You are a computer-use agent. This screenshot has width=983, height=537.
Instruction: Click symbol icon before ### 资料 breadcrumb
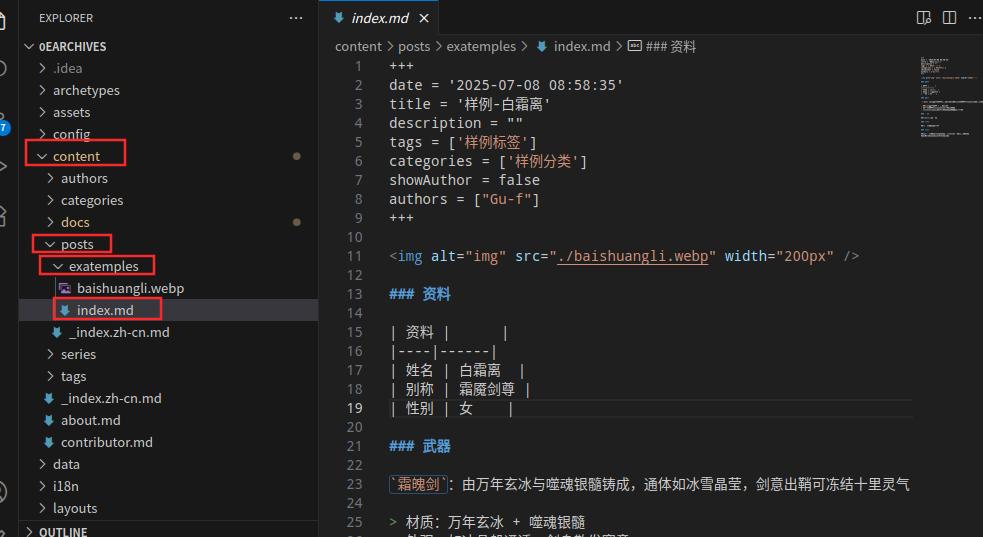click(634, 46)
